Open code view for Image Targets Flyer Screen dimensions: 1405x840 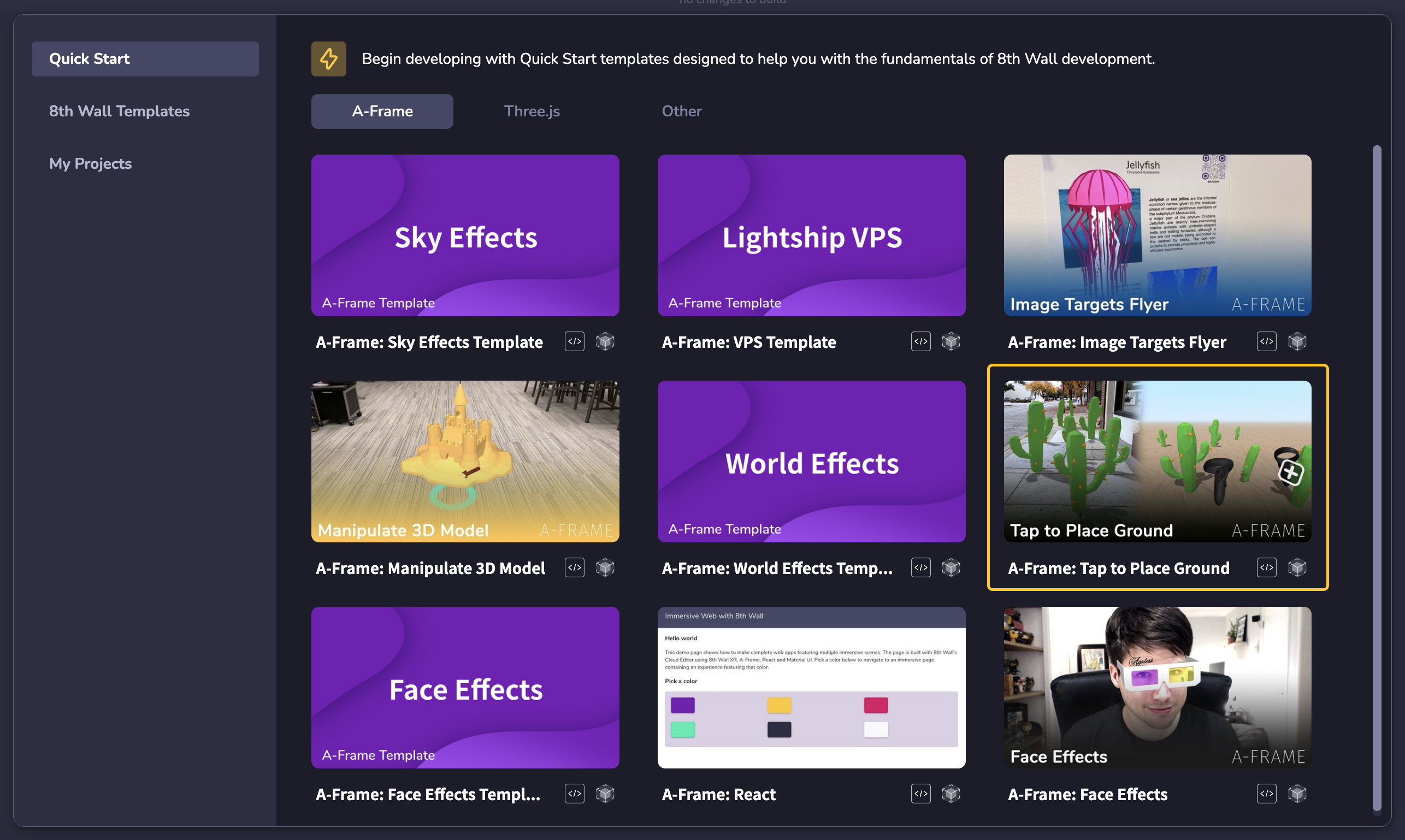click(1267, 341)
